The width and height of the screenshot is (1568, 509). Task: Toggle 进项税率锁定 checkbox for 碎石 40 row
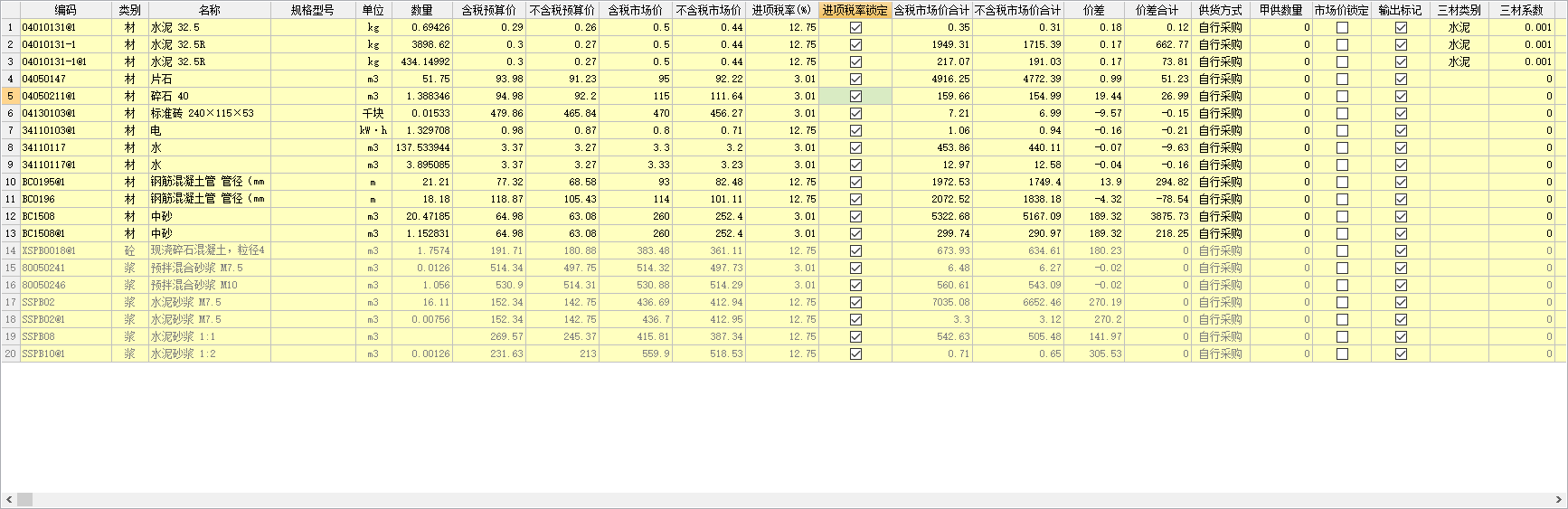point(855,96)
